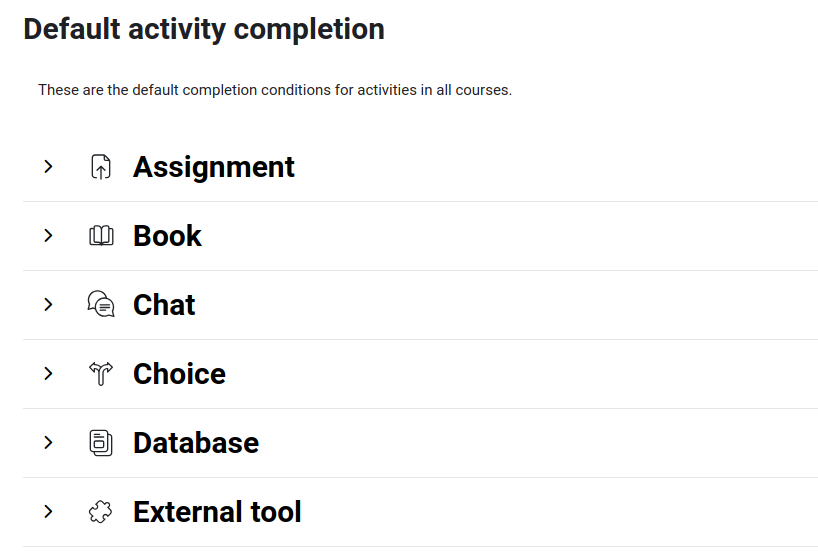Select the Choice heading text
Image resolution: width=818 pixels, height=551 pixels.
179,374
